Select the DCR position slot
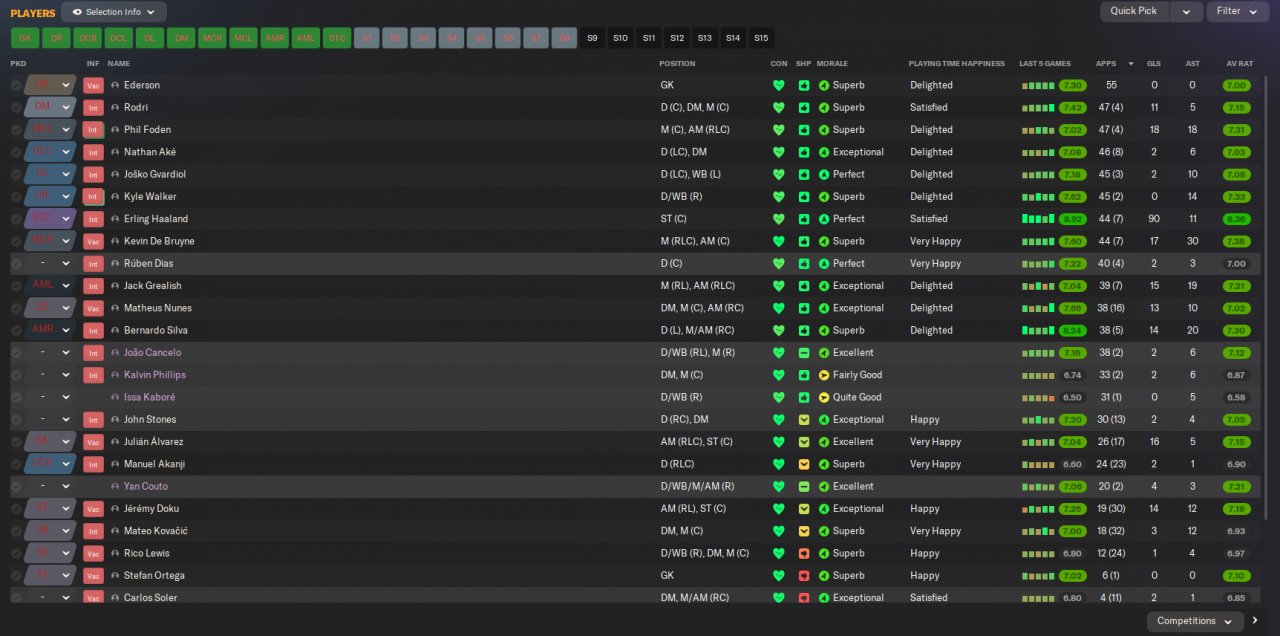This screenshot has width=1280, height=636. pos(87,38)
